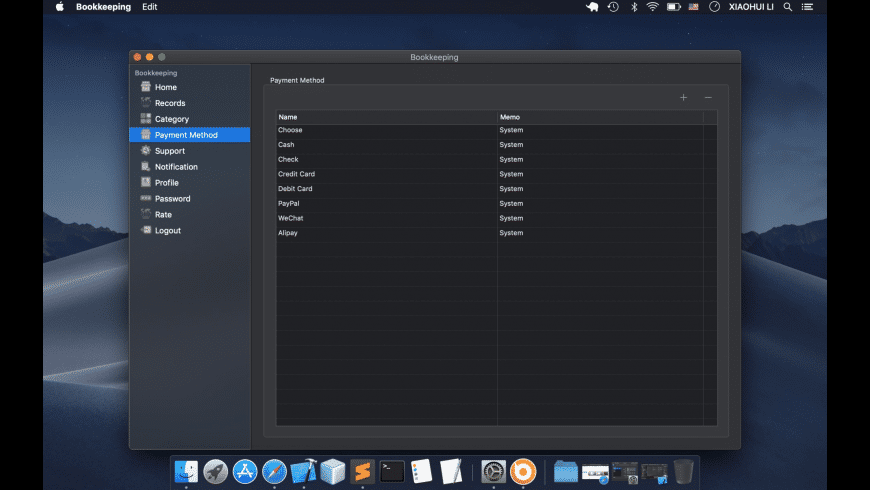Open Profile in the sidebar
Screen dimensions: 870x490
coord(166,183)
